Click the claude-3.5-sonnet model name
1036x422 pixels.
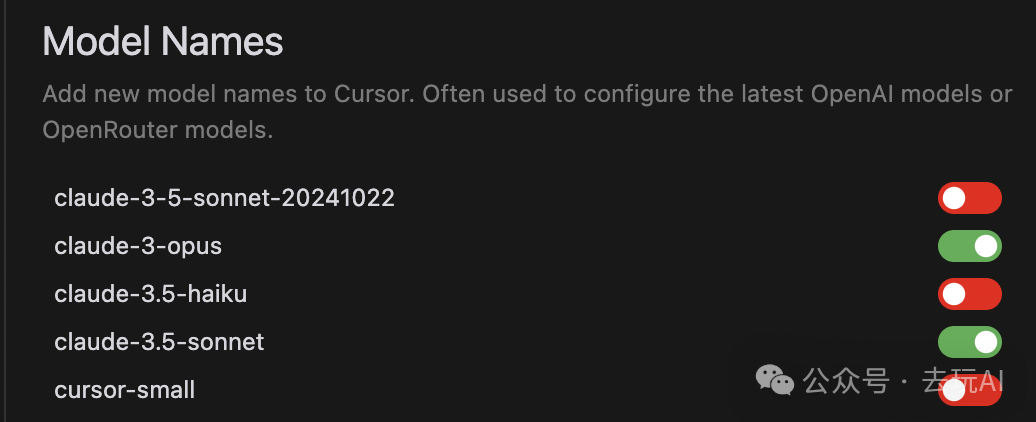[159, 341]
